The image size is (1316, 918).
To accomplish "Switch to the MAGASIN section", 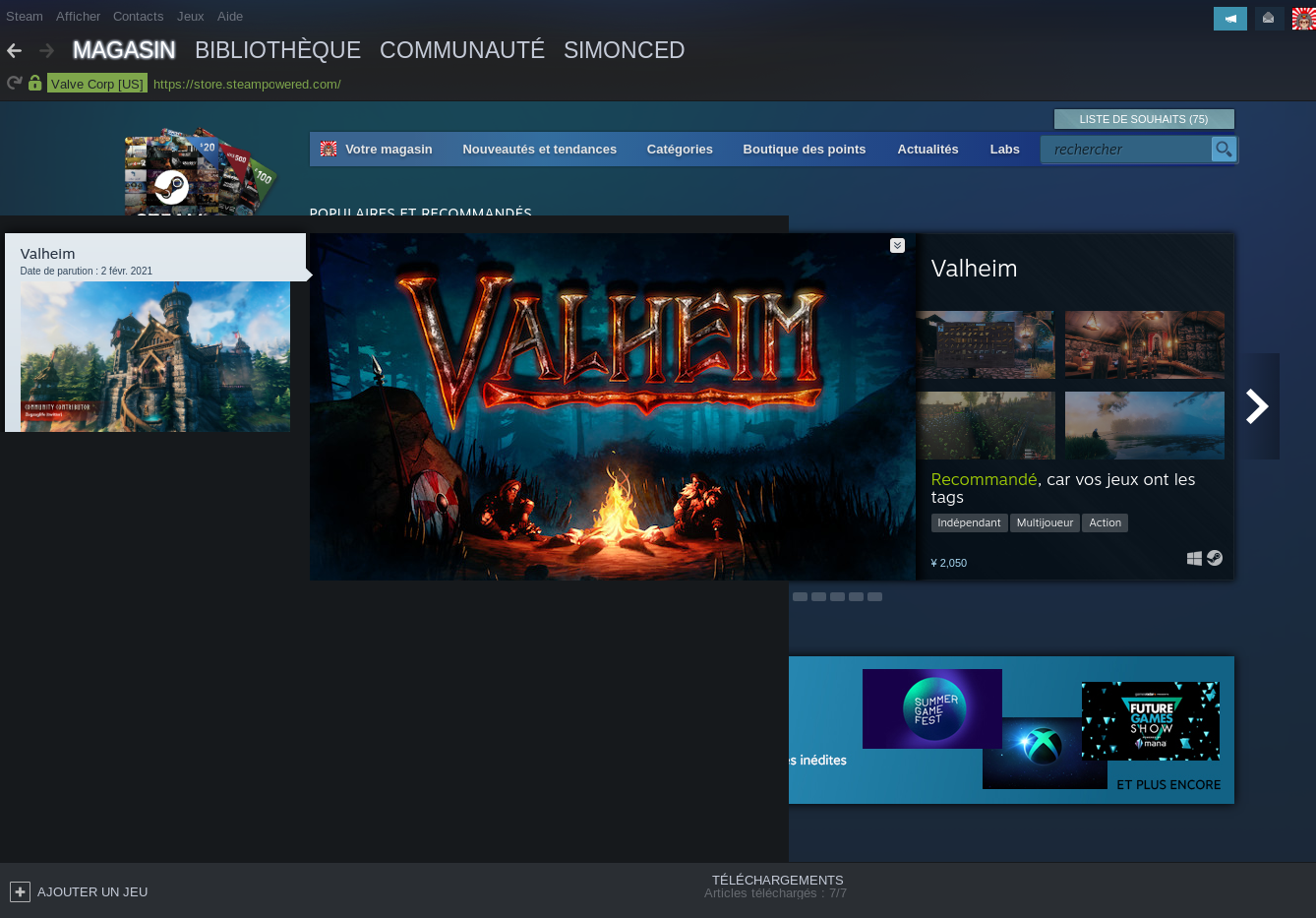I will 124,50.
